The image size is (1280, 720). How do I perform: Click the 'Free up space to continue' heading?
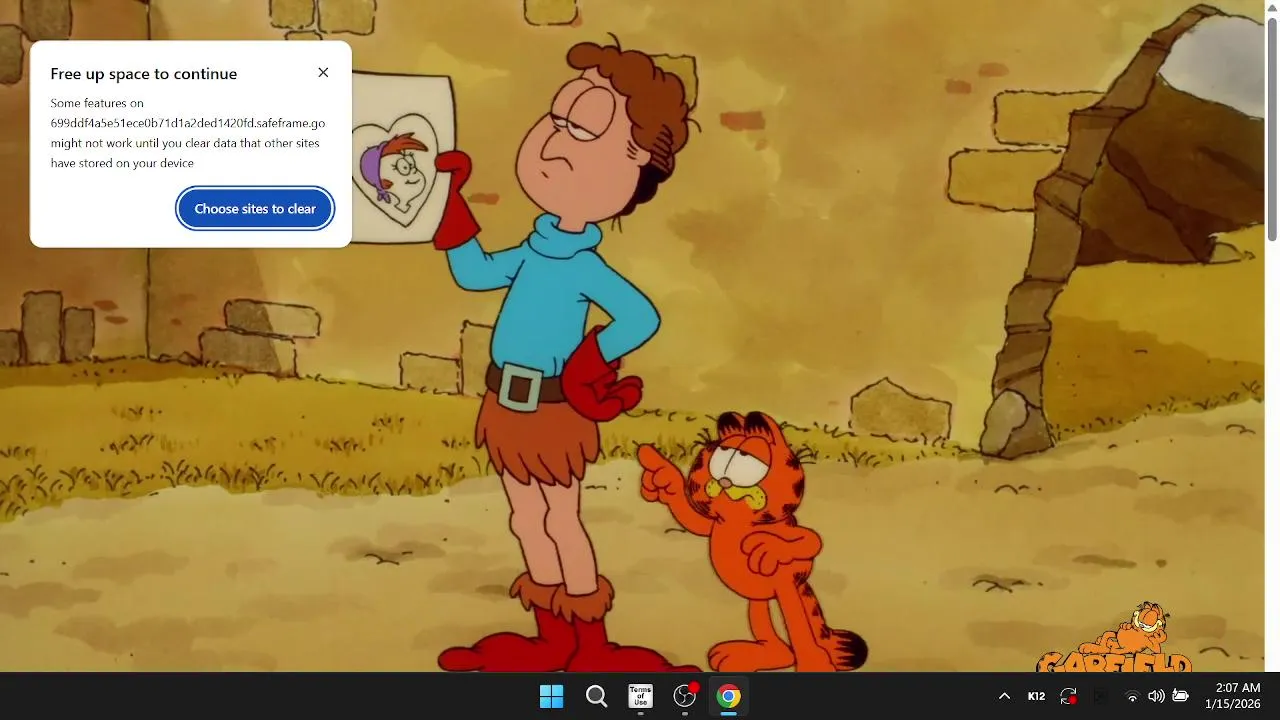[x=144, y=74]
